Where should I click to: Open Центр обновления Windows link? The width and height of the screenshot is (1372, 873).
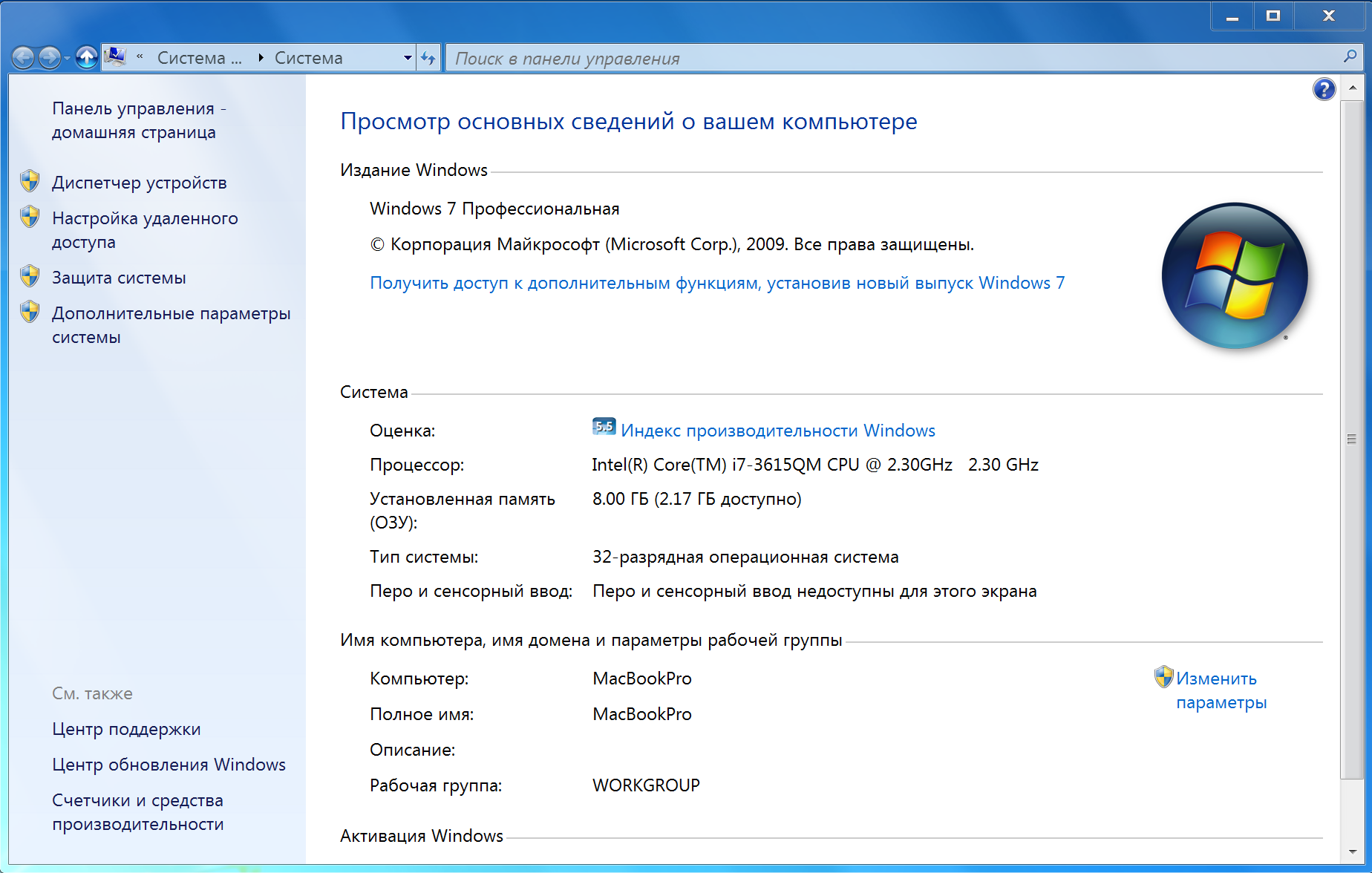(x=169, y=765)
